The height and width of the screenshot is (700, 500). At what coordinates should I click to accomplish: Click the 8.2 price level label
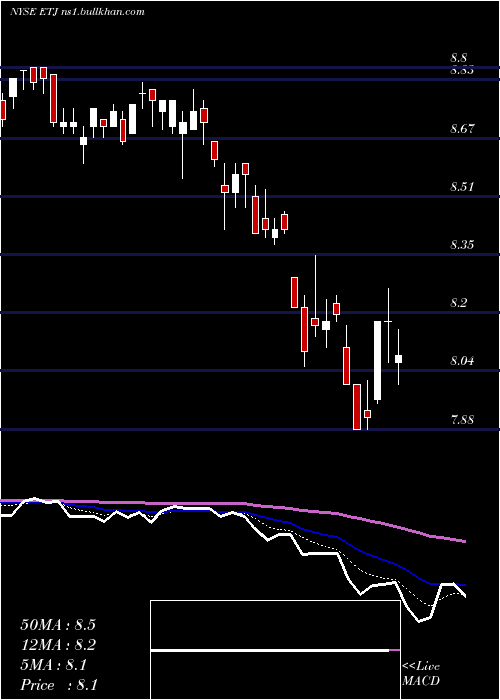[x=459, y=303]
